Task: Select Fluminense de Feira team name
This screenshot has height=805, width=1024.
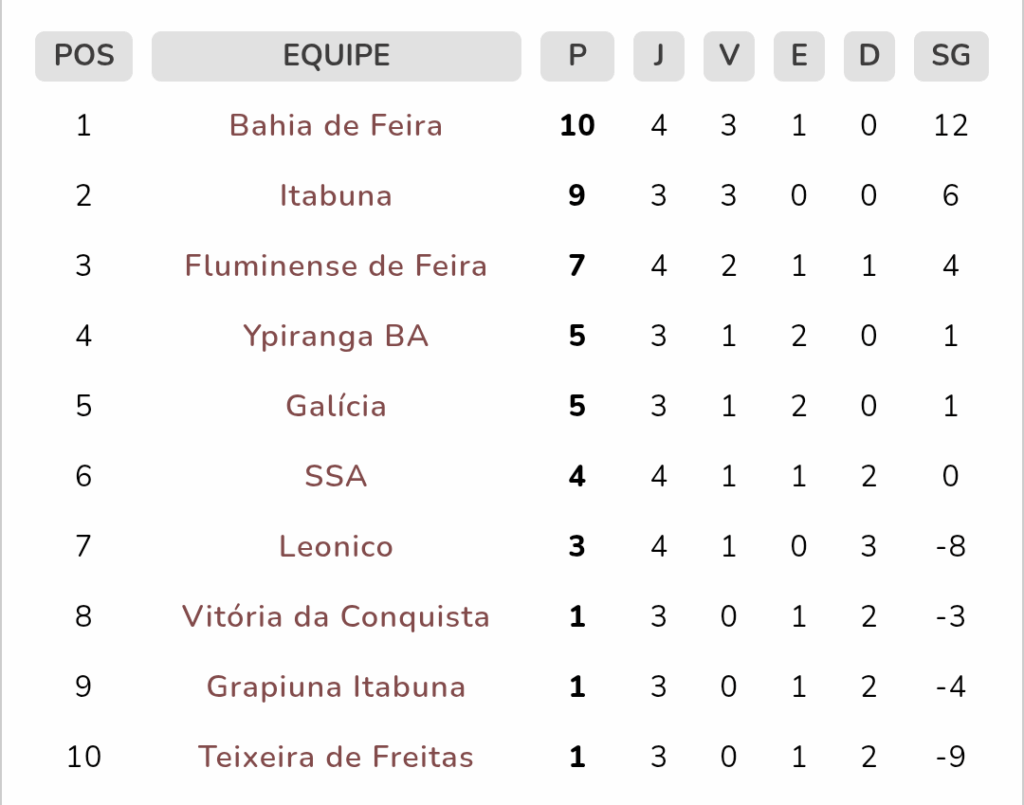Action: tap(336, 266)
